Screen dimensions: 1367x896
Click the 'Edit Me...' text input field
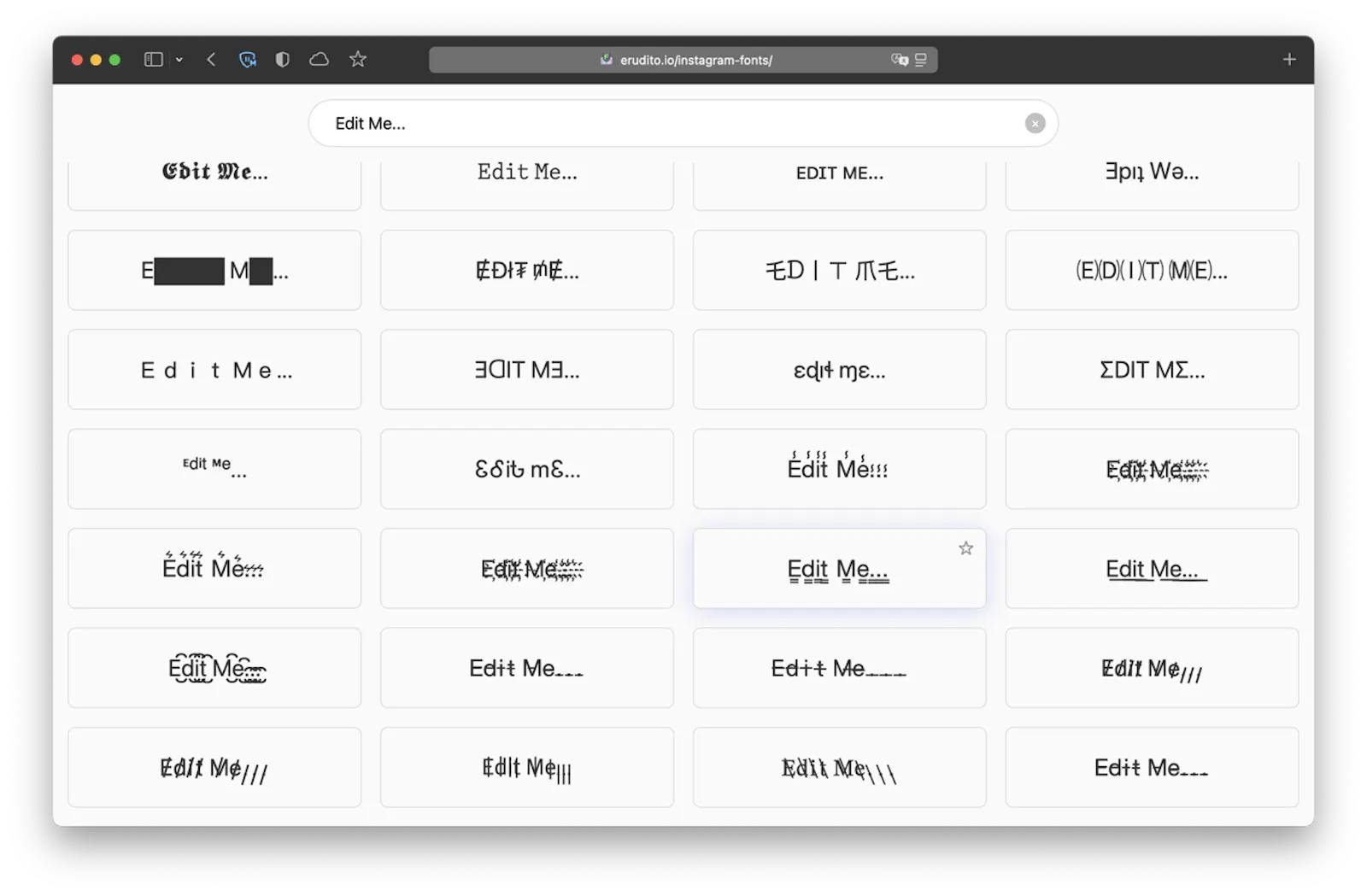(x=683, y=124)
